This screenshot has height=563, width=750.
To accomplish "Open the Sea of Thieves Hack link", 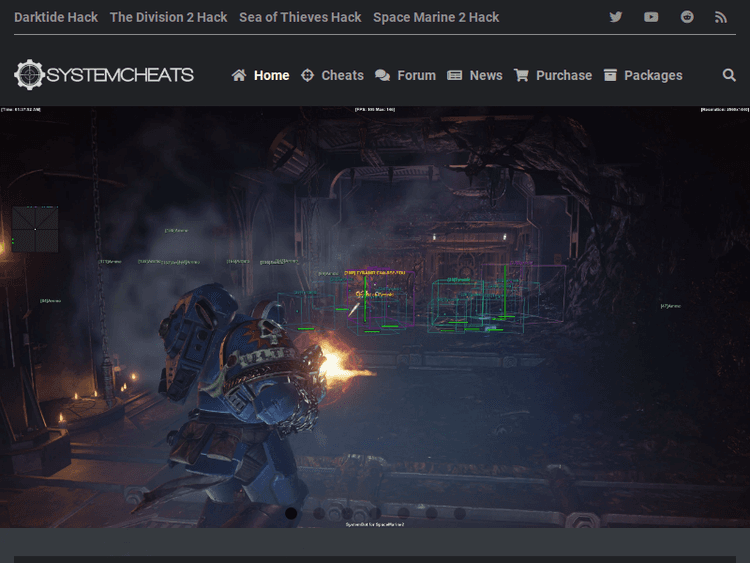I will pos(300,17).
